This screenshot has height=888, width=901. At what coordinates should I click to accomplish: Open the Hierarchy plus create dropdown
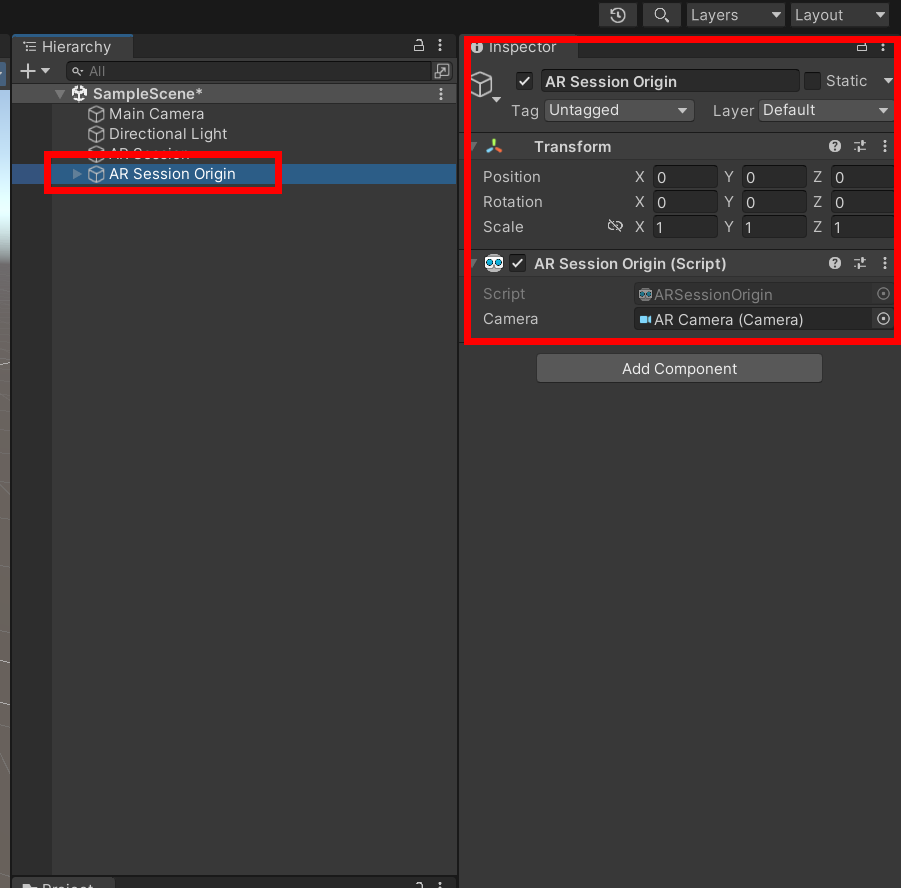tap(35, 71)
